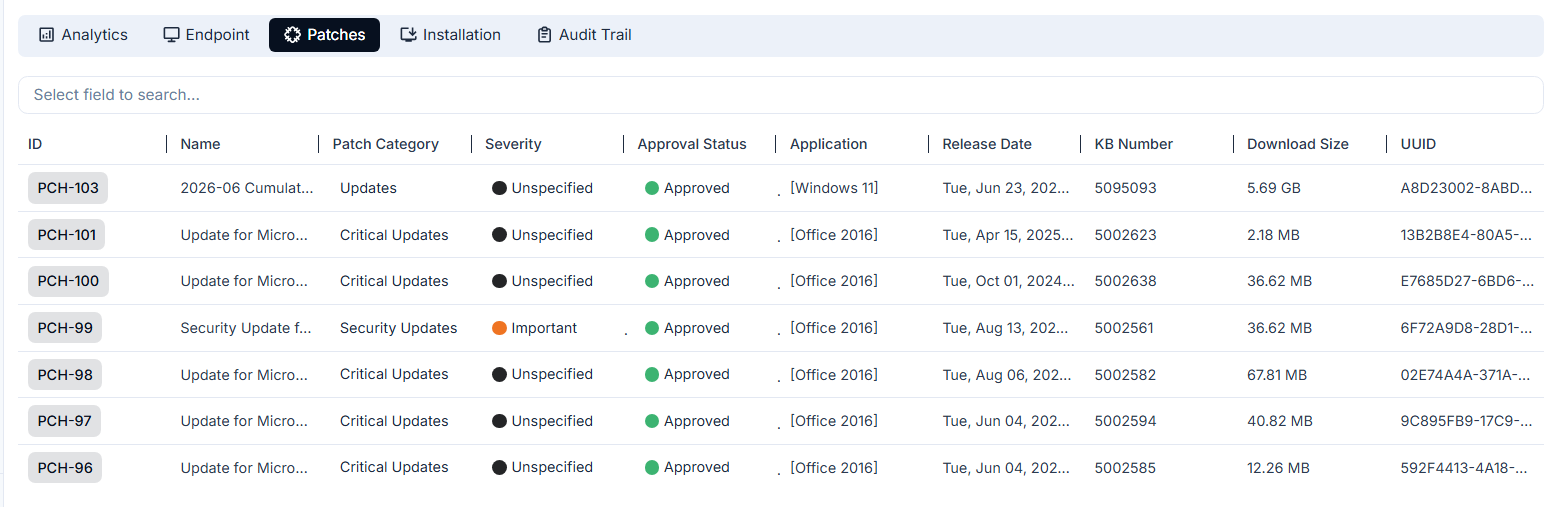Click KB number 5002561

(x=1126, y=328)
